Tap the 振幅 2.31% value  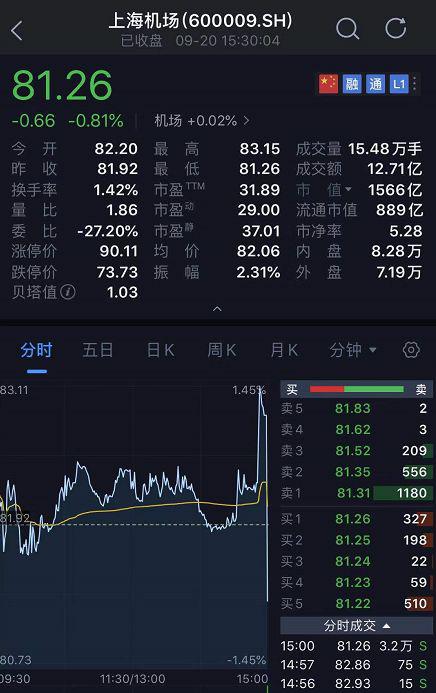258,272
